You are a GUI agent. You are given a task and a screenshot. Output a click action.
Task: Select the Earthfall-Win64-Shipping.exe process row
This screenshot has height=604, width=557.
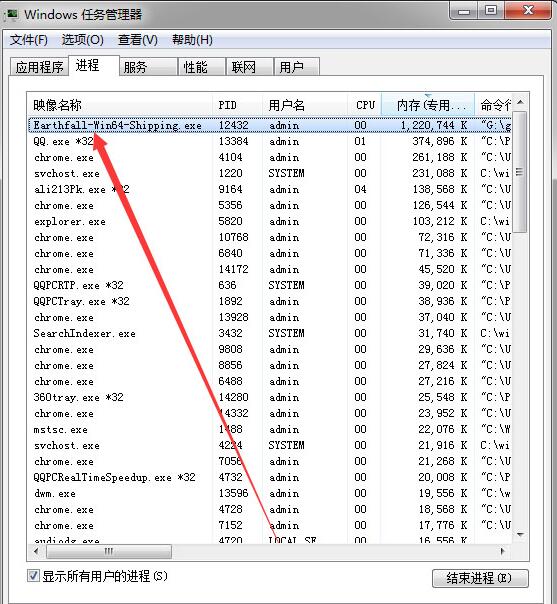(x=270, y=125)
